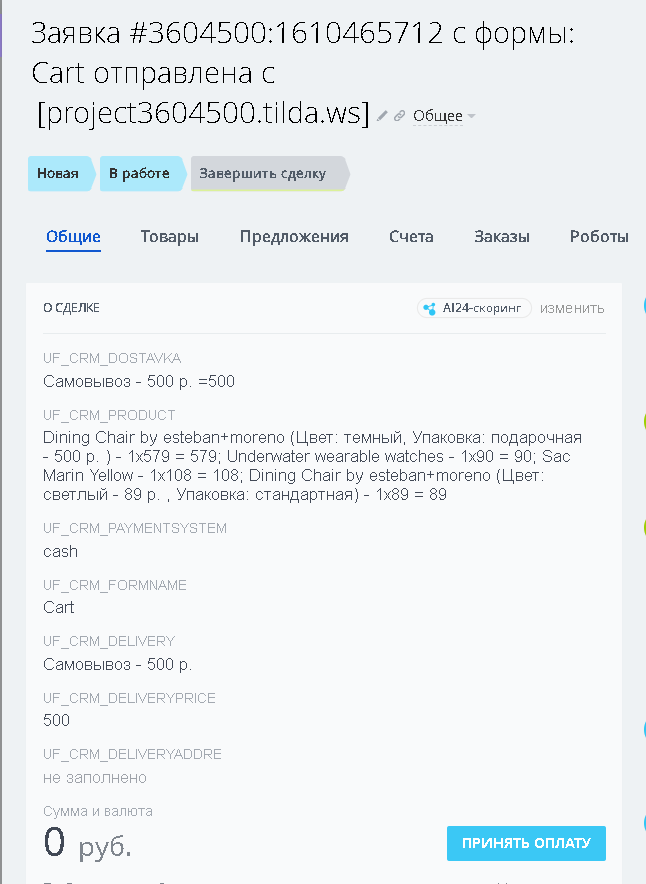Click the Завершить сделку stage
This screenshot has height=884, width=646.
coord(269,174)
